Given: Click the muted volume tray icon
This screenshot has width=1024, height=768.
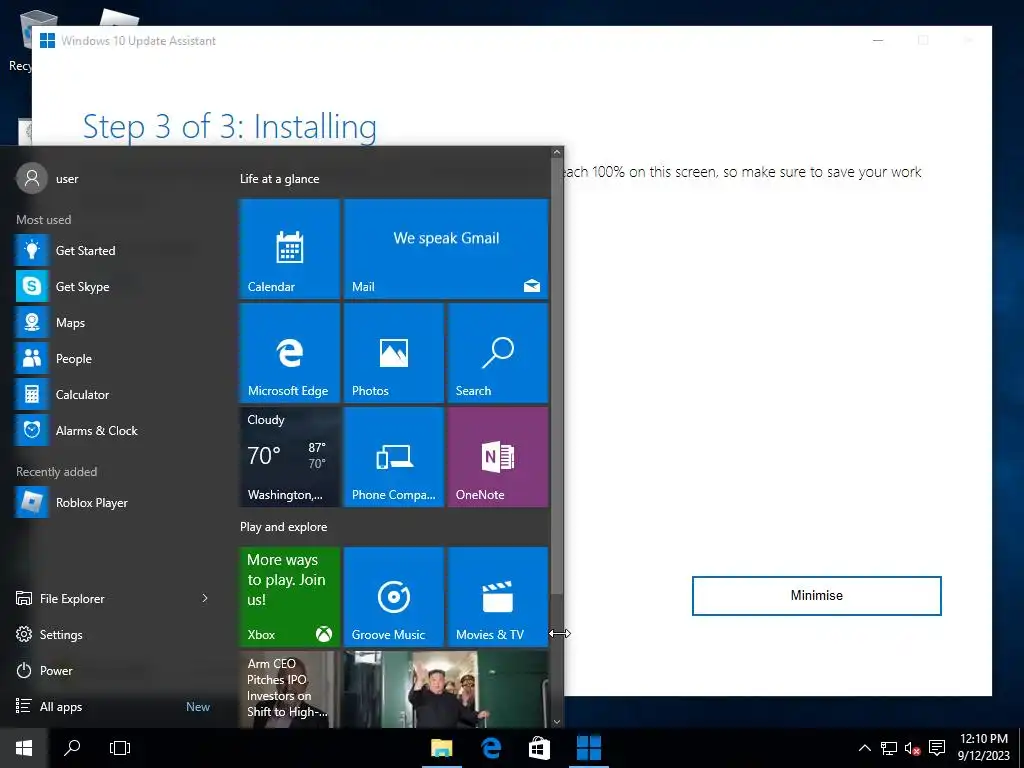Looking at the screenshot, I should click(912, 748).
